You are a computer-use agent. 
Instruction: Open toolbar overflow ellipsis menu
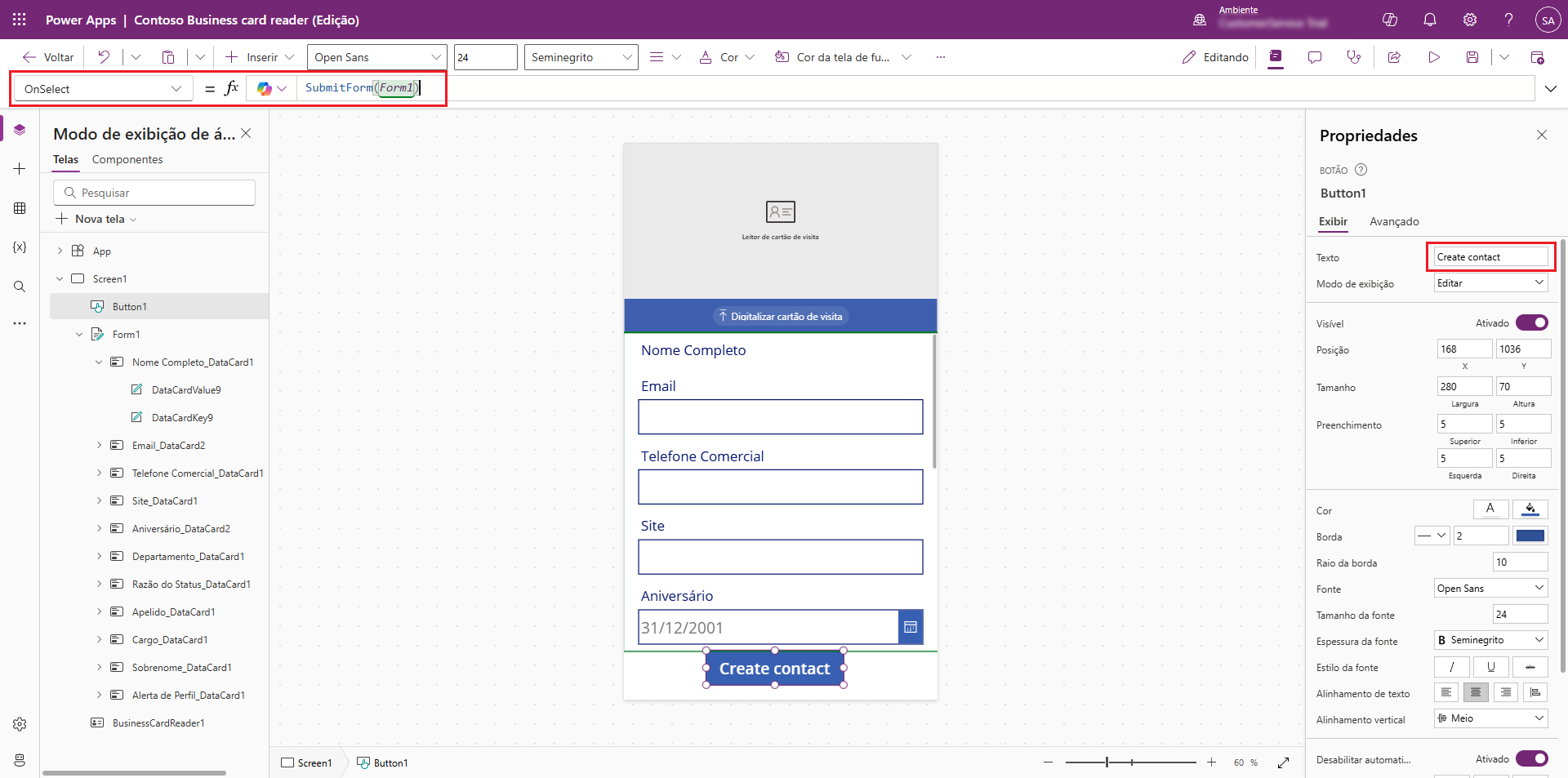coord(941,57)
